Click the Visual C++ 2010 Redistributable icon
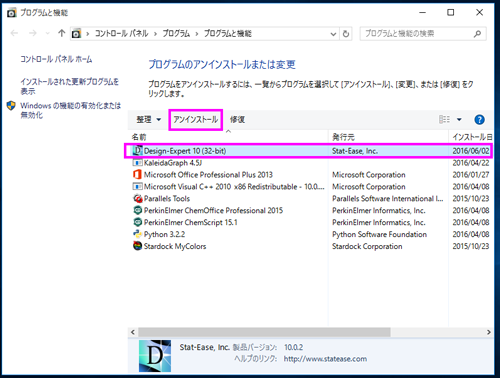 (x=137, y=186)
